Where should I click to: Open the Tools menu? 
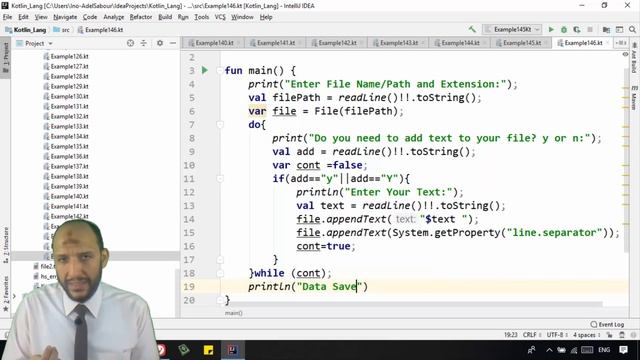coord(201,17)
